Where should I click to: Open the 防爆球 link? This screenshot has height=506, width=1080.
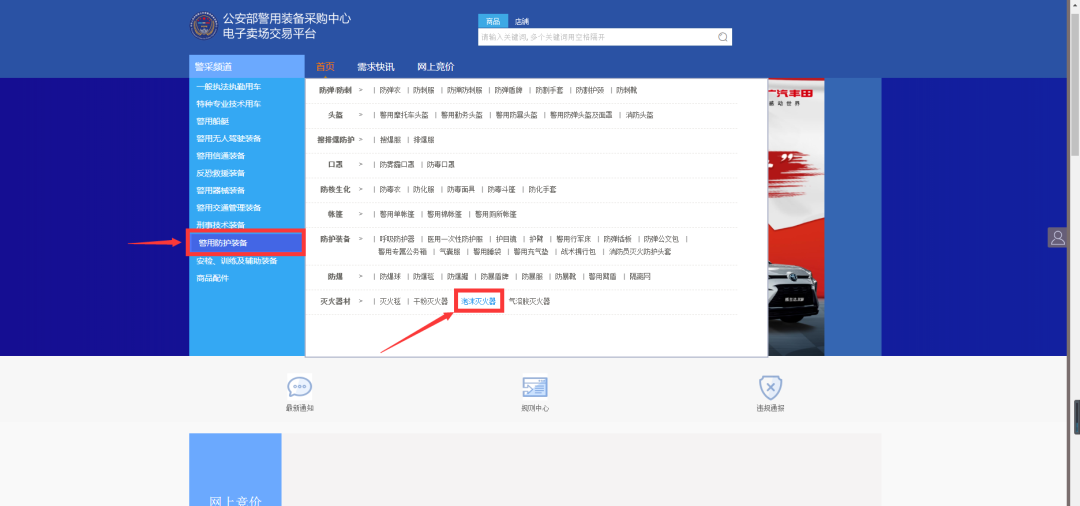point(390,276)
